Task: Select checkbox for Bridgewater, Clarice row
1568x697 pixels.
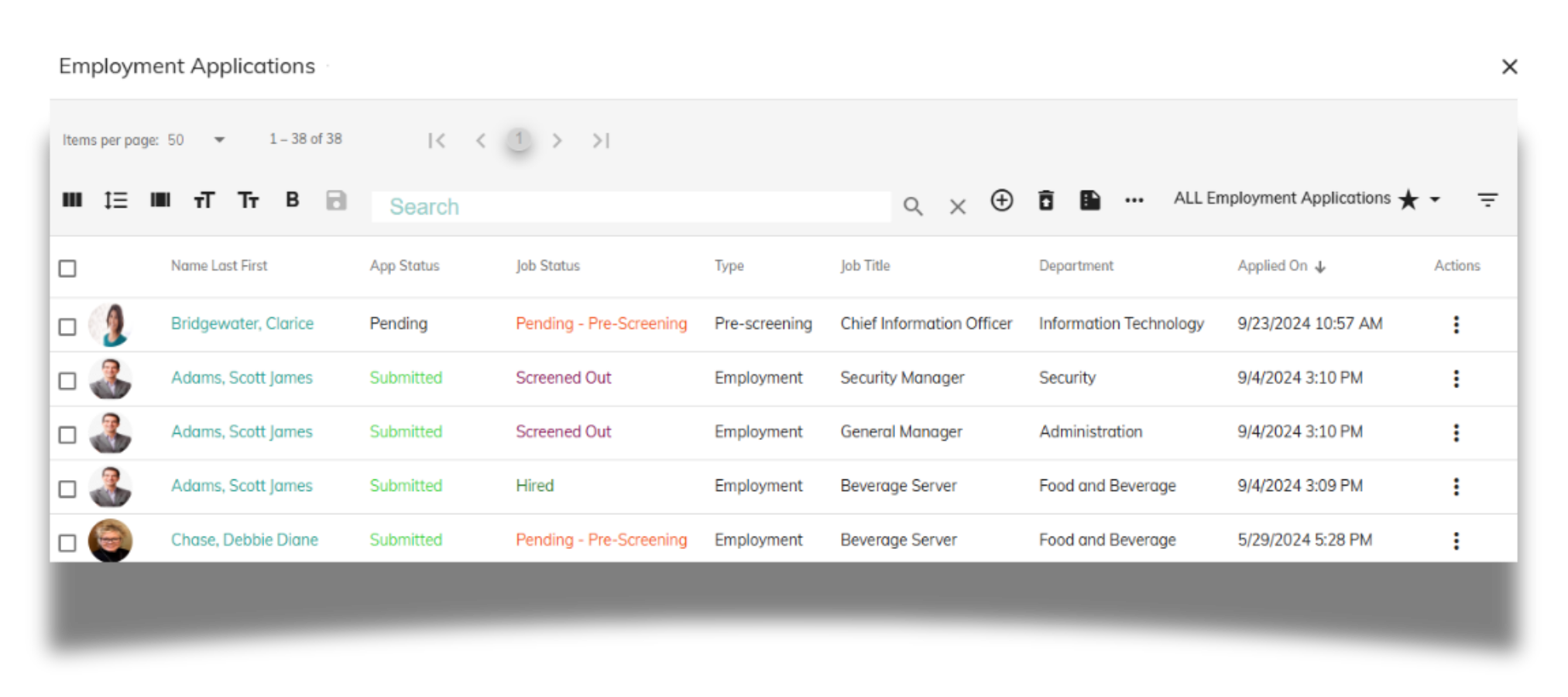Action: [x=68, y=327]
